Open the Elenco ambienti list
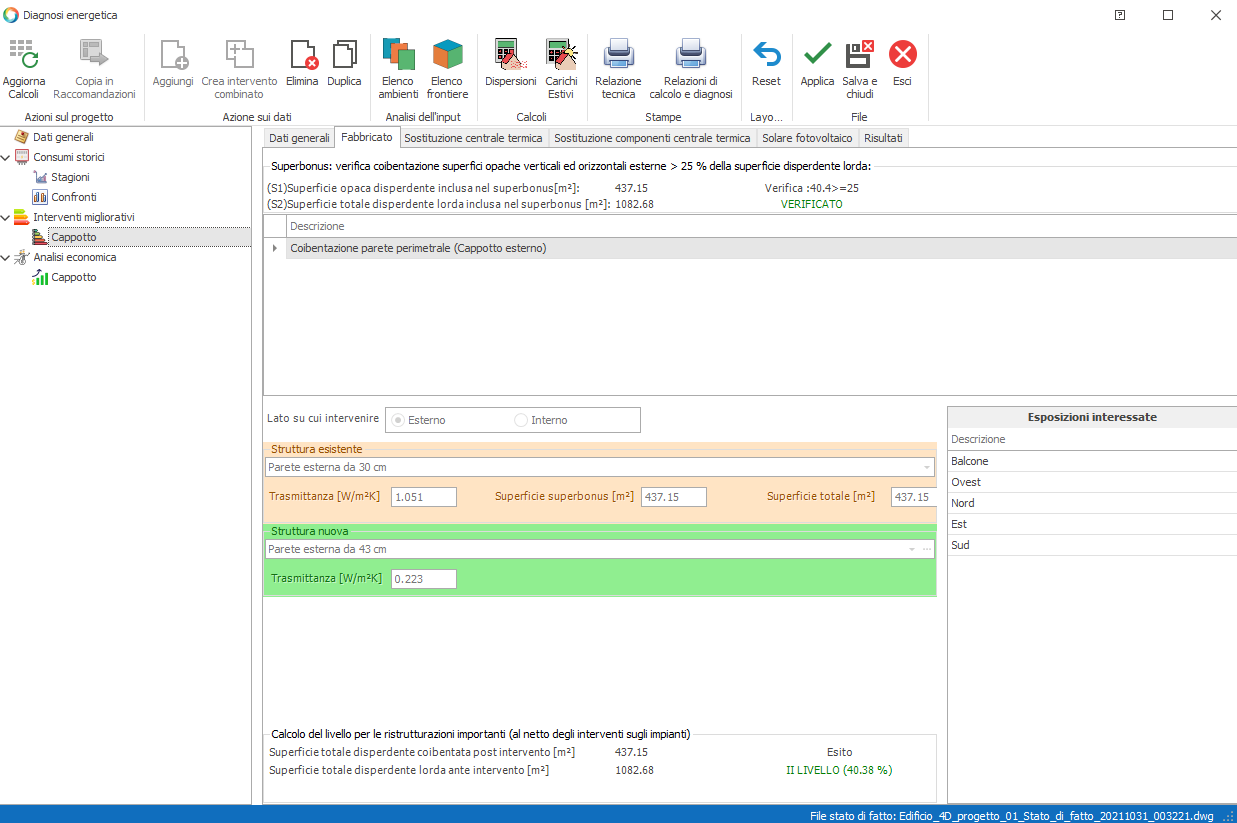1237x823 pixels. click(398, 55)
